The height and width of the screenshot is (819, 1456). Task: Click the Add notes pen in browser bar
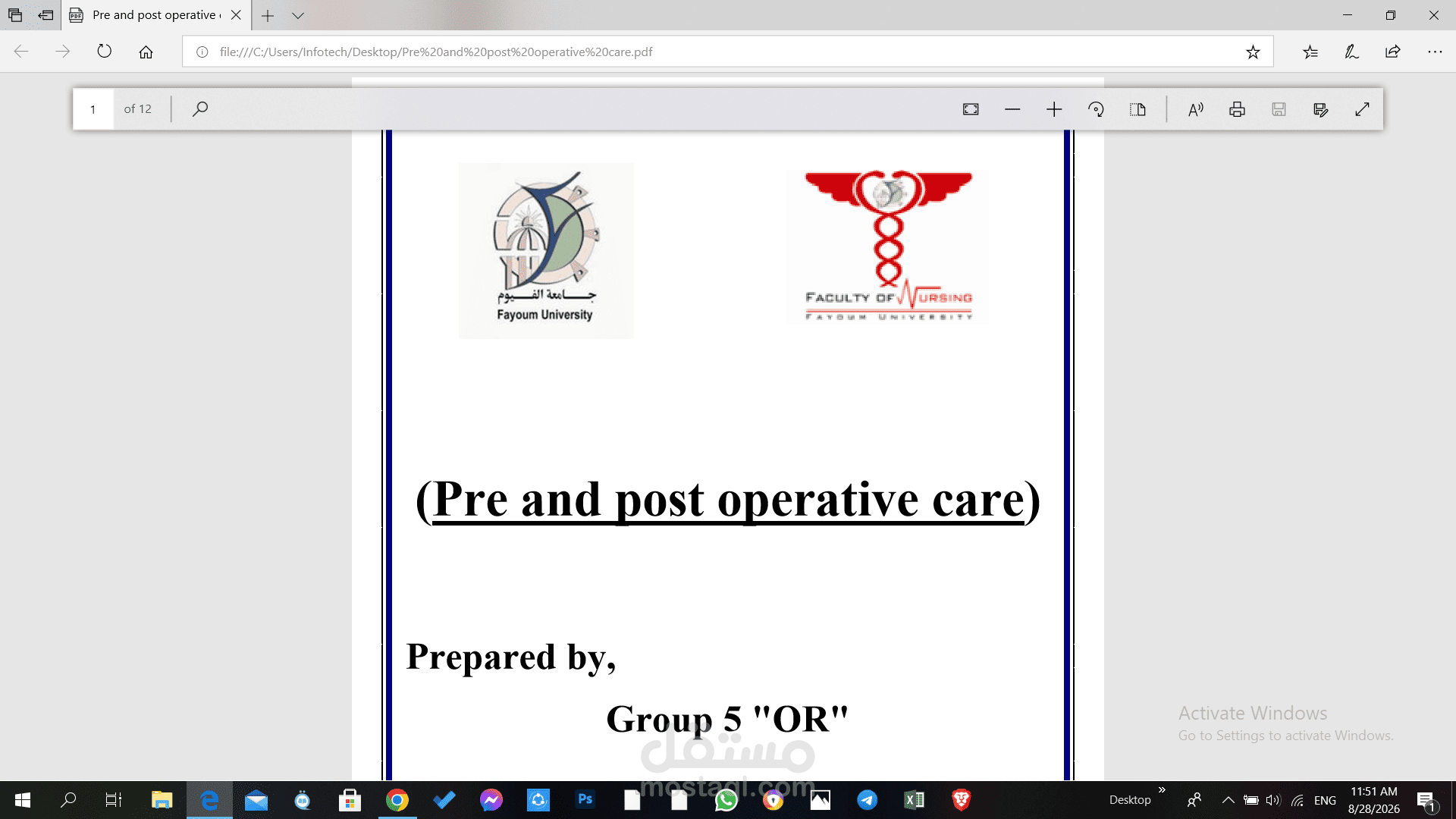click(1351, 52)
